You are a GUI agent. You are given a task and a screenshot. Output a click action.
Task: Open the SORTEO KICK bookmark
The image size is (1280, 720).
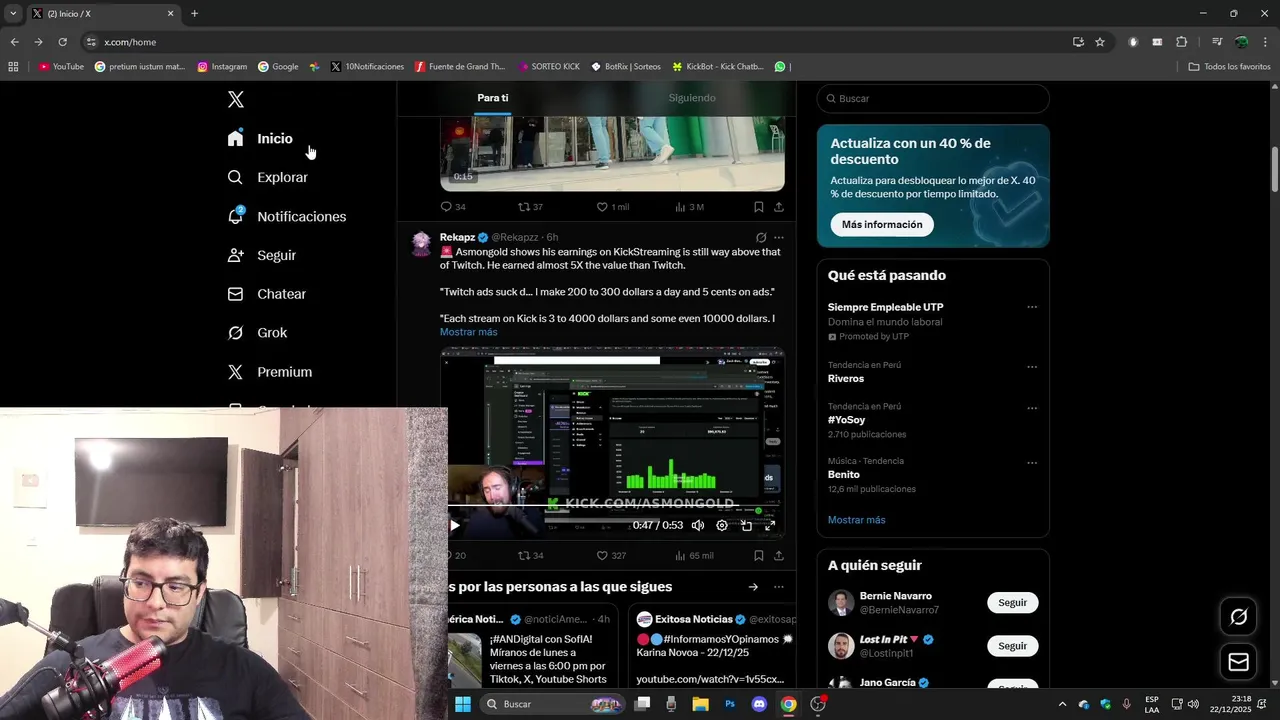[x=549, y=67]
